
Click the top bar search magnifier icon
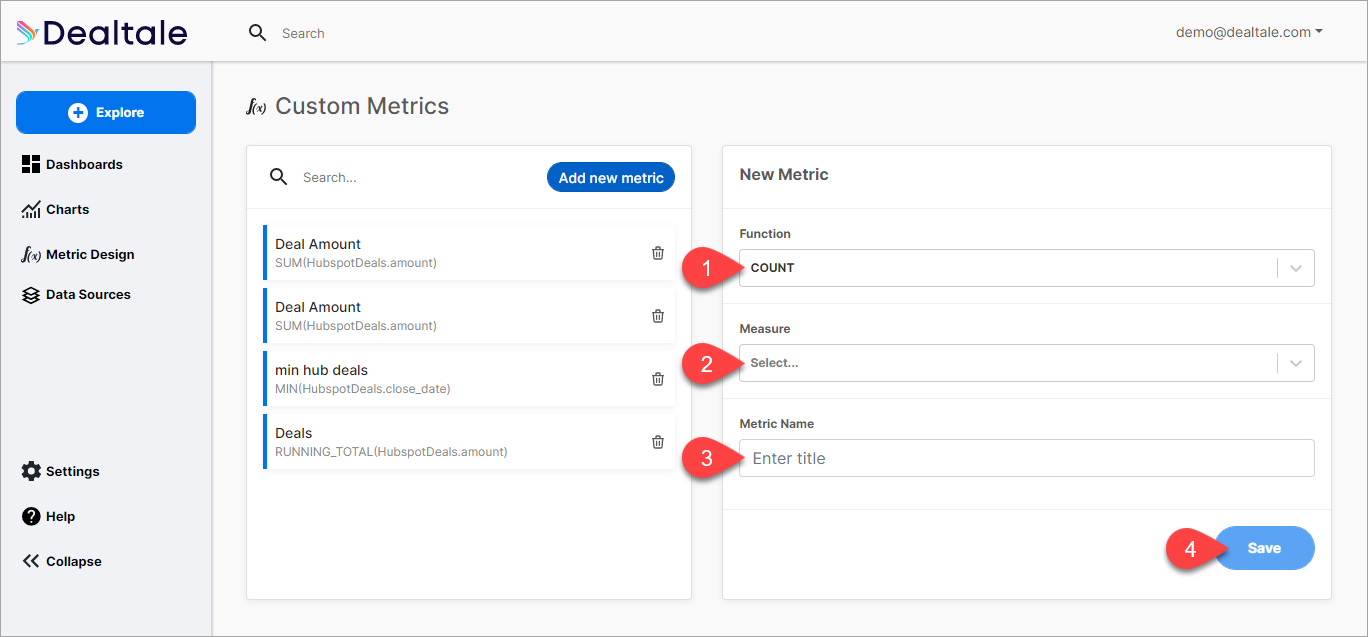pos(258,33)
